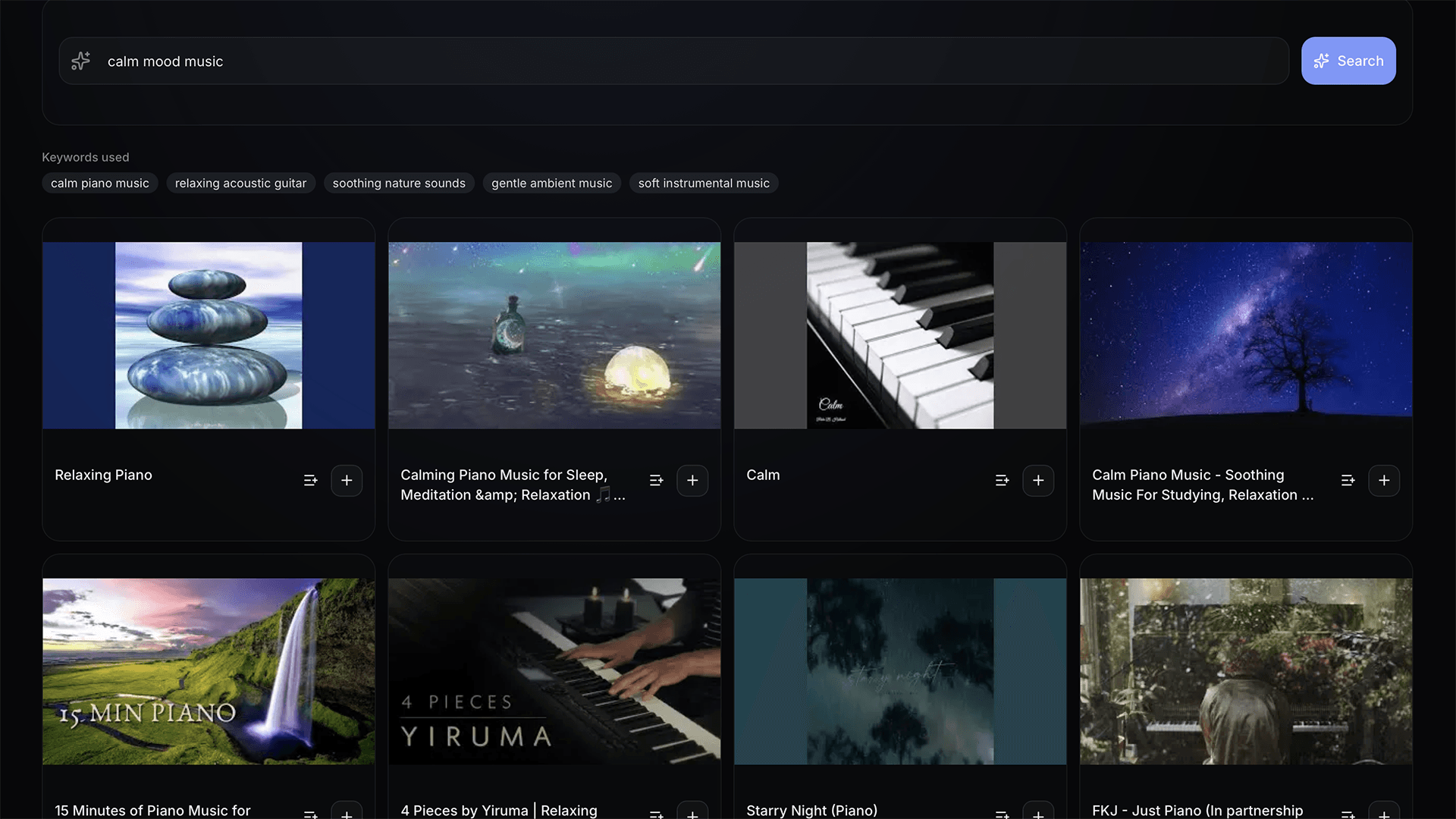Add Relaxing Piano to the queue
1456x819 pixels.
pos(311,481)
